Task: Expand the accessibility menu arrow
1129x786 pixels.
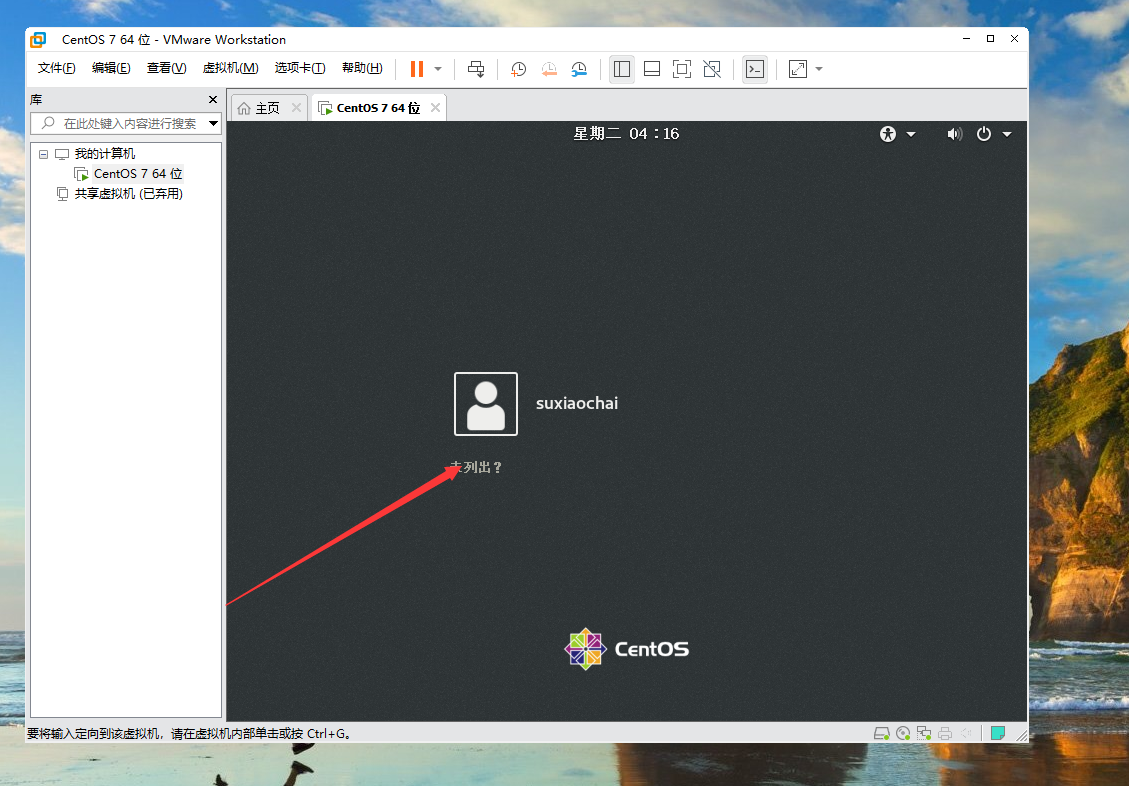Action: coord(910,135)
